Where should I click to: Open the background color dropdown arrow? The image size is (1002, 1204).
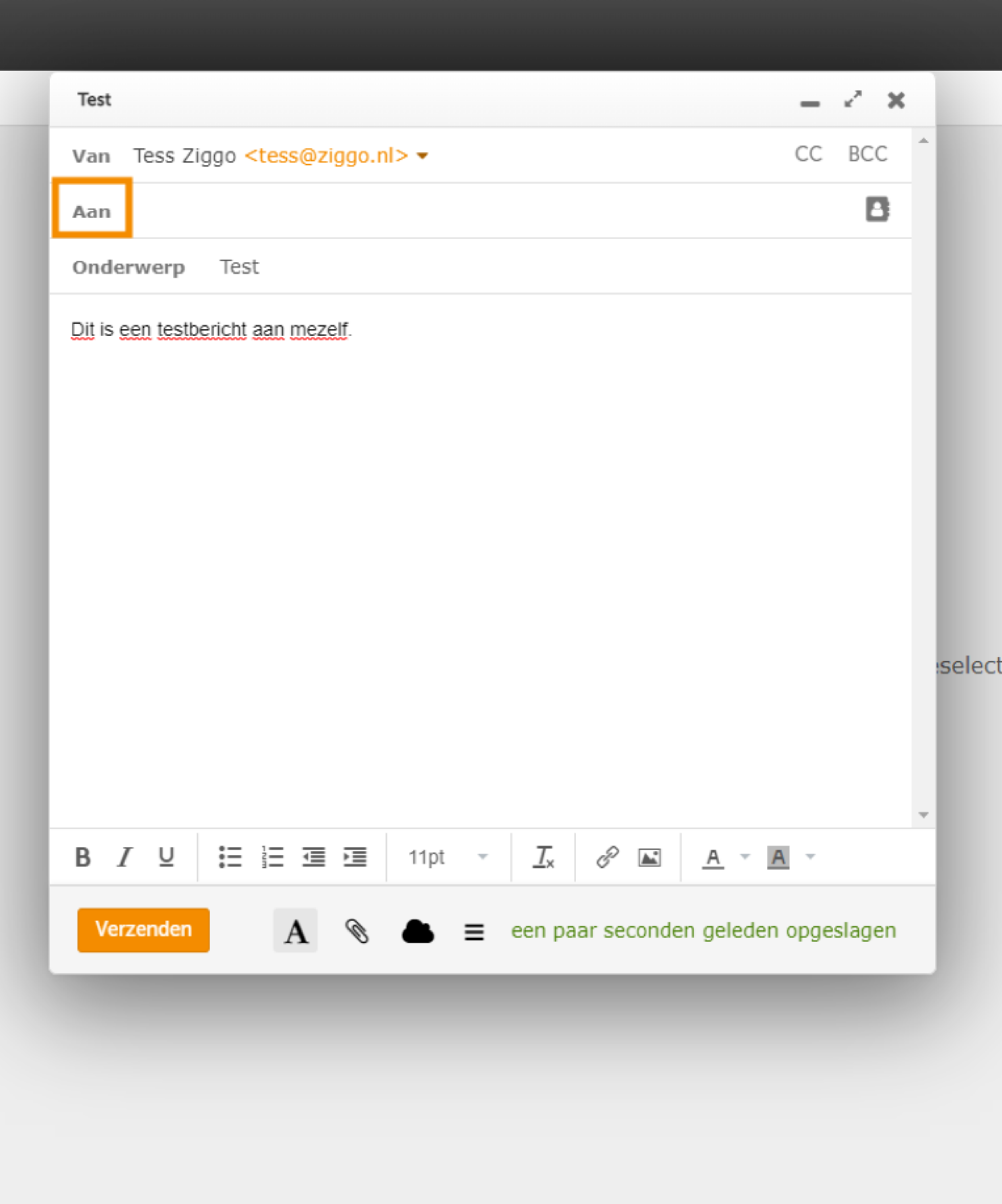pos(810,856)
